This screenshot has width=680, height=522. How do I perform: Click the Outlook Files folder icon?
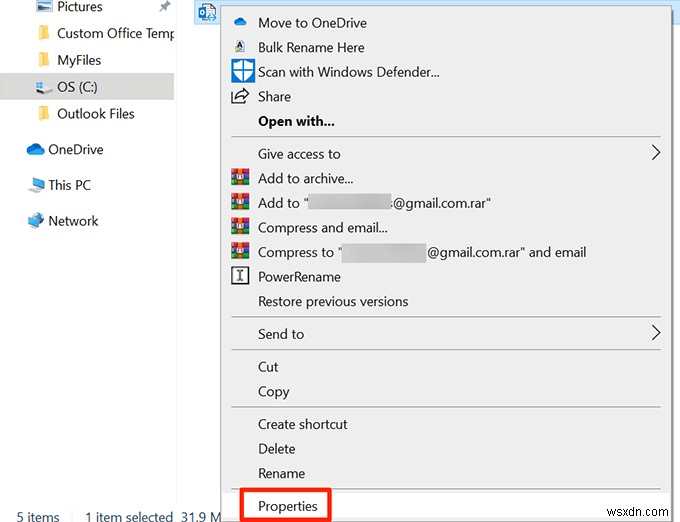pos(44,114)
